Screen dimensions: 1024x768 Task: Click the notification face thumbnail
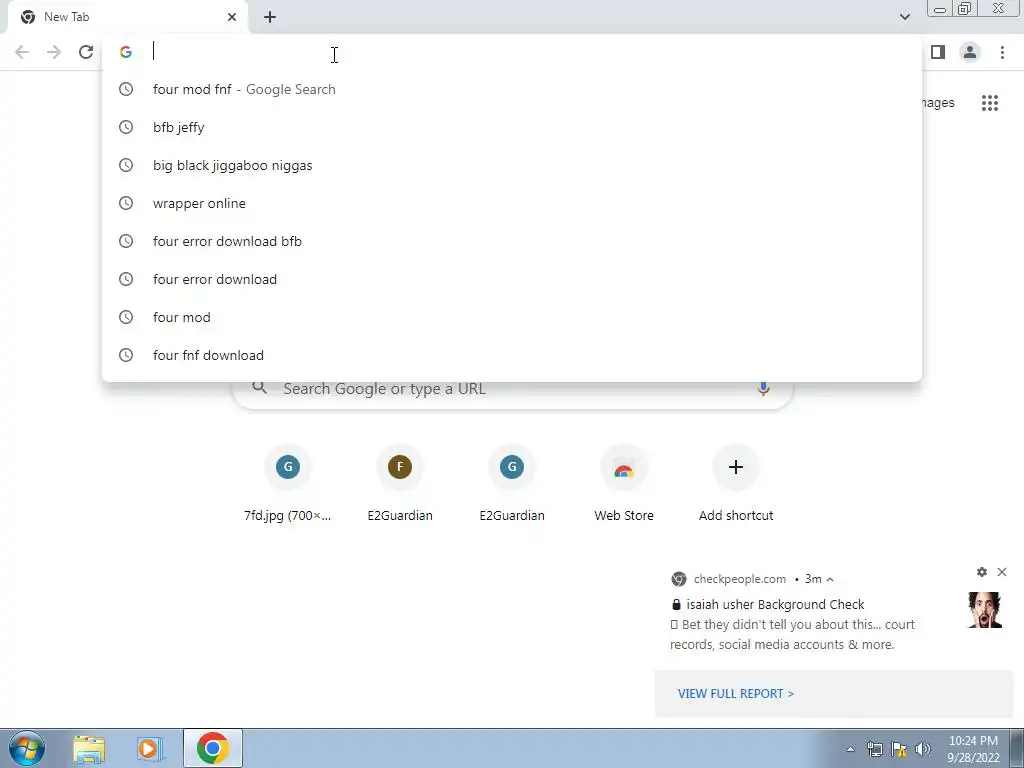(985, 610)
